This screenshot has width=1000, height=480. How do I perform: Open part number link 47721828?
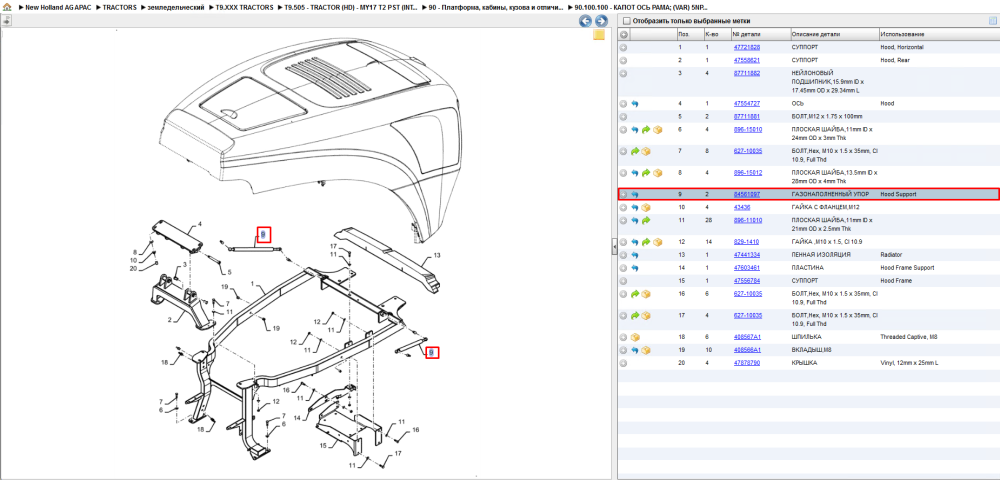746,47
